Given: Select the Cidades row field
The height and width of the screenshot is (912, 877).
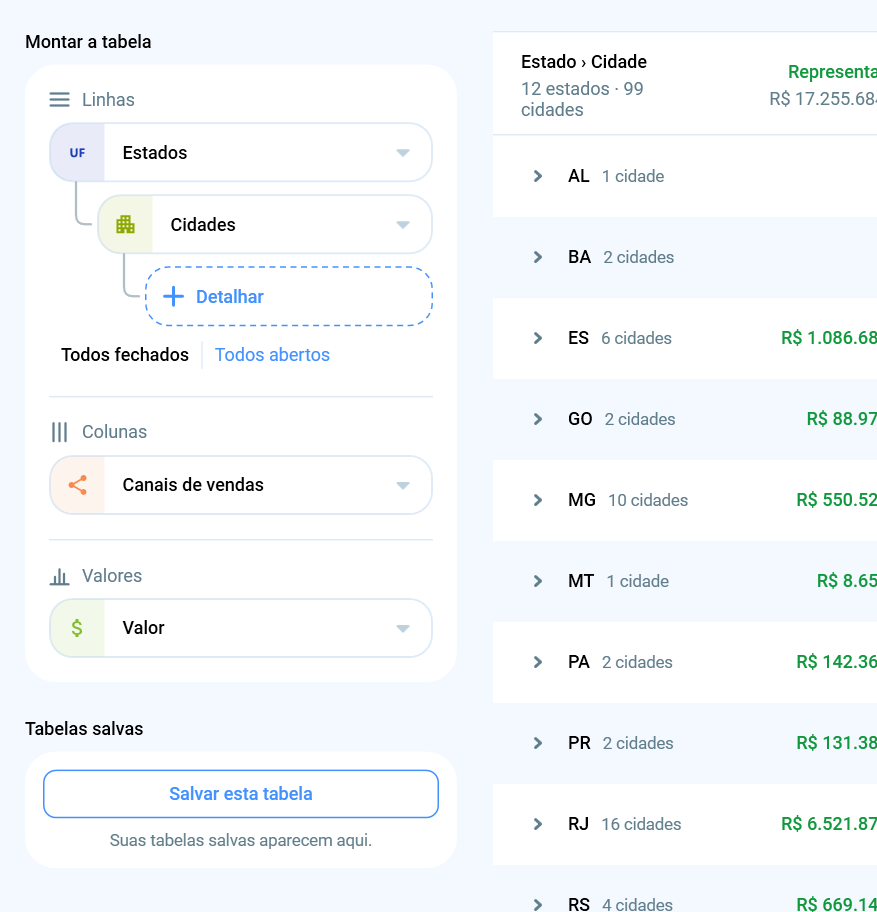Looking at the screenshot, I should 265,225.
